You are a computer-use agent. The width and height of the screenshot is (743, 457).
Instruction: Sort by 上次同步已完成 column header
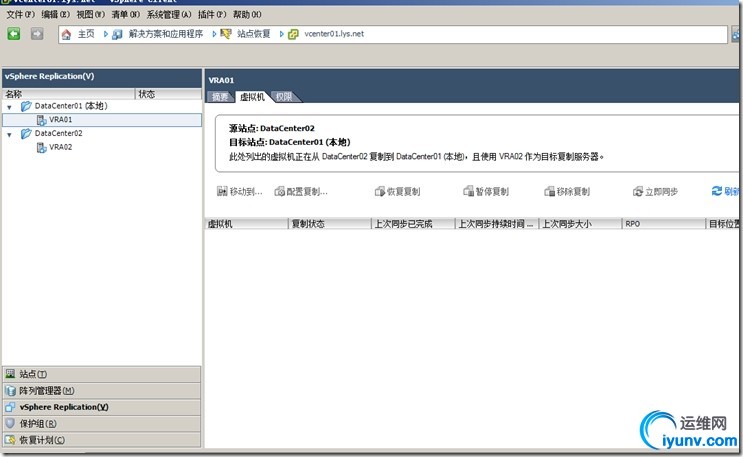(413, 224)
